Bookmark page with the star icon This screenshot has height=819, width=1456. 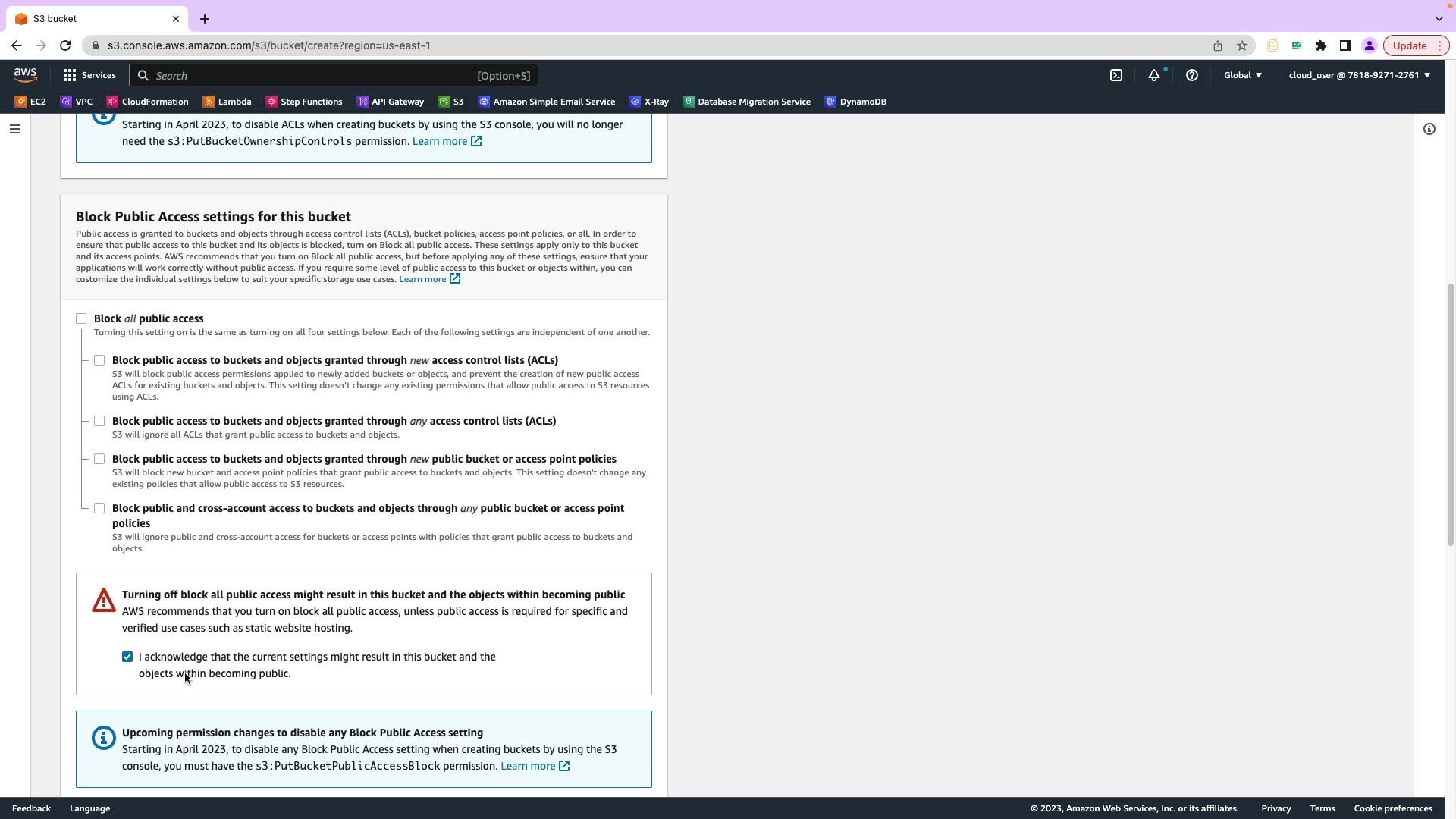click(x=1241, y=45)
